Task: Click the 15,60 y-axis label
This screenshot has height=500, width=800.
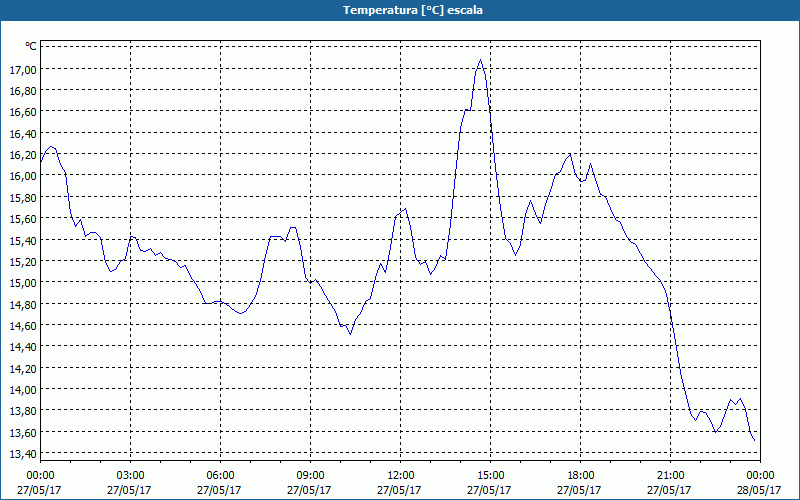Action: click(23, 219)
